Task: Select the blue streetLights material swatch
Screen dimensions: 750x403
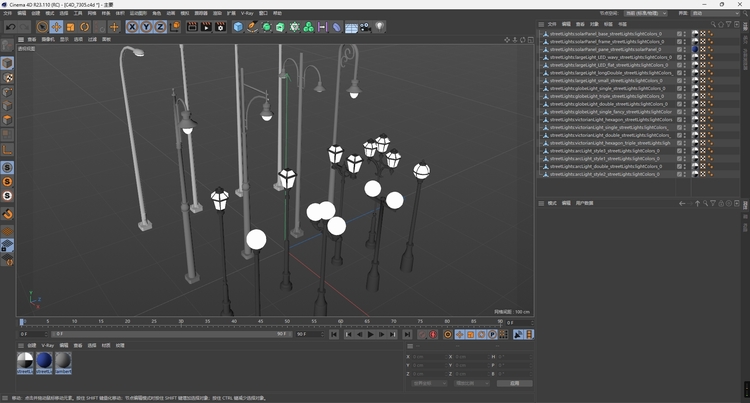Action: [44, 361]
